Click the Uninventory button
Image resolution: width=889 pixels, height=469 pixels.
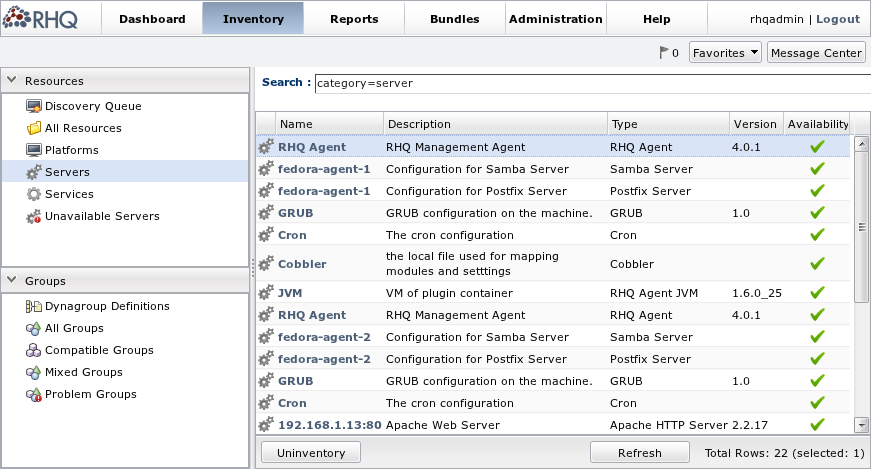311,453
